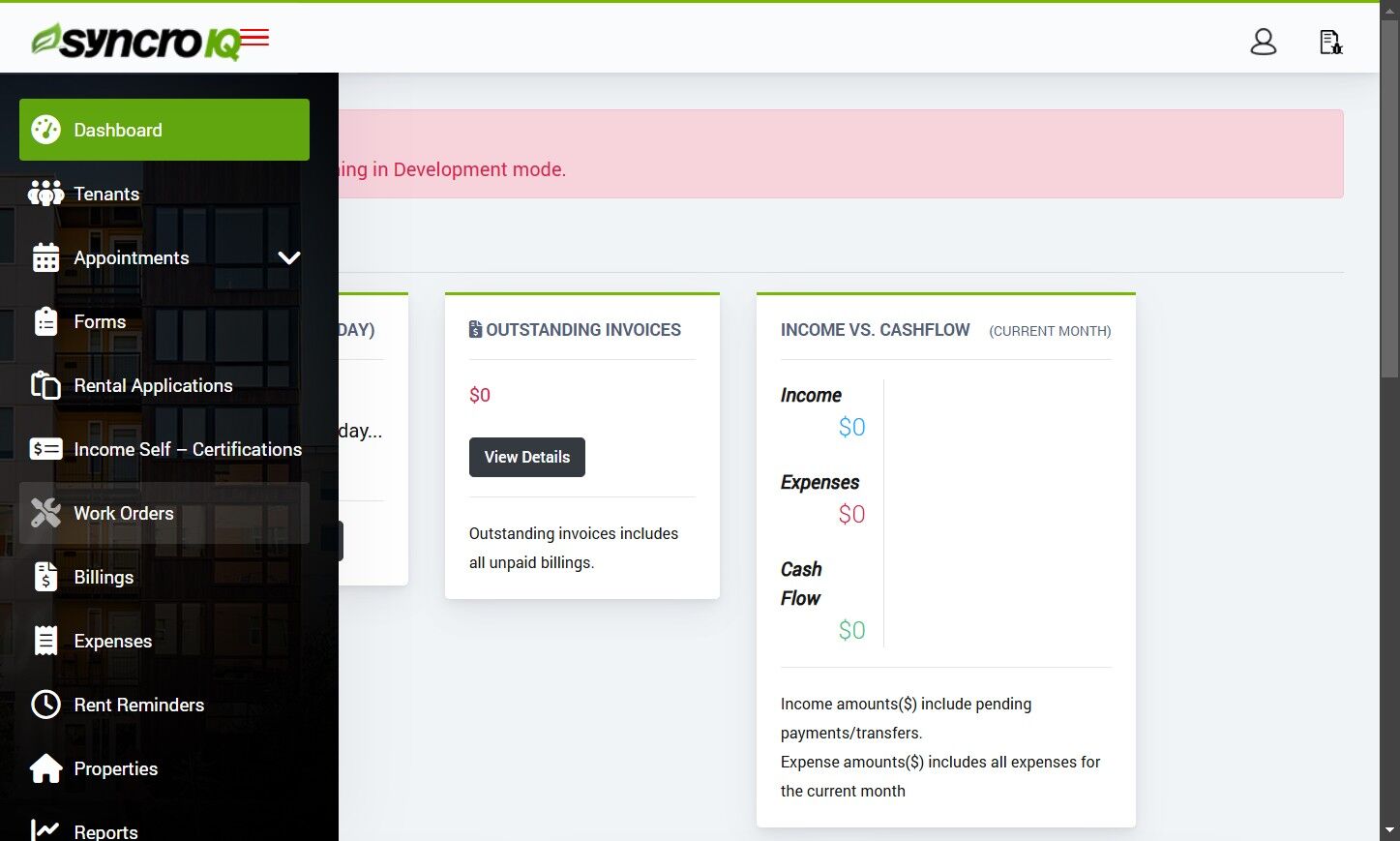
Task: Click the blue Income $0 value
Action: point(851,427)
